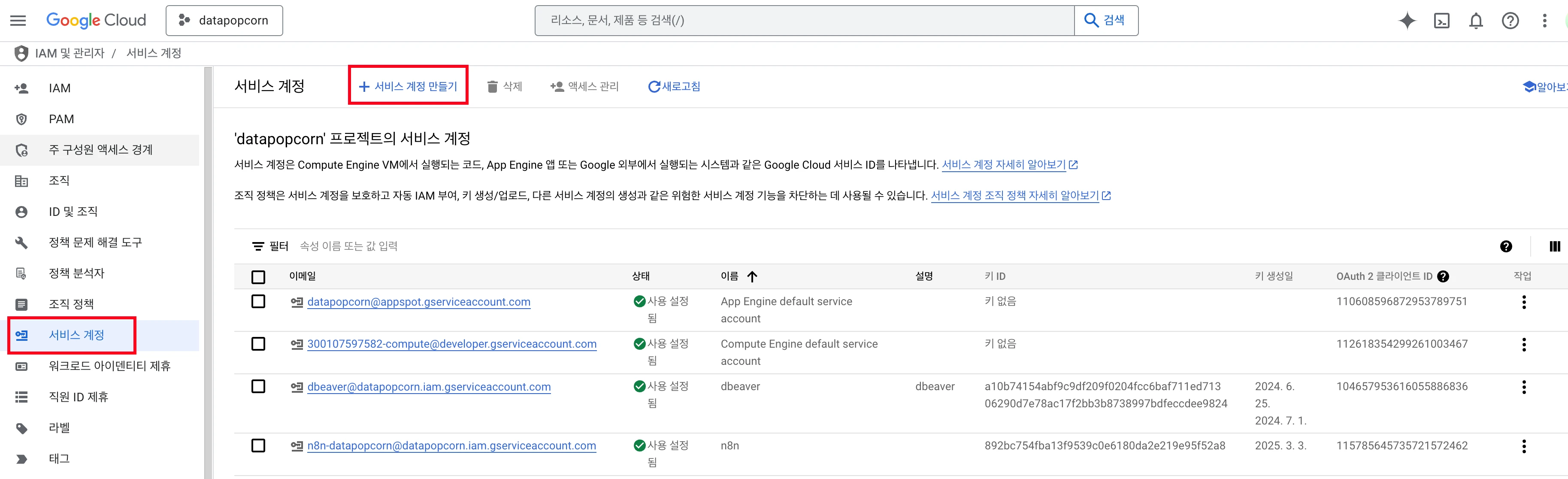The height and width of the screenshot is (479, 1568).
Task: Click the 상태 column header
Action: [641, 276]
